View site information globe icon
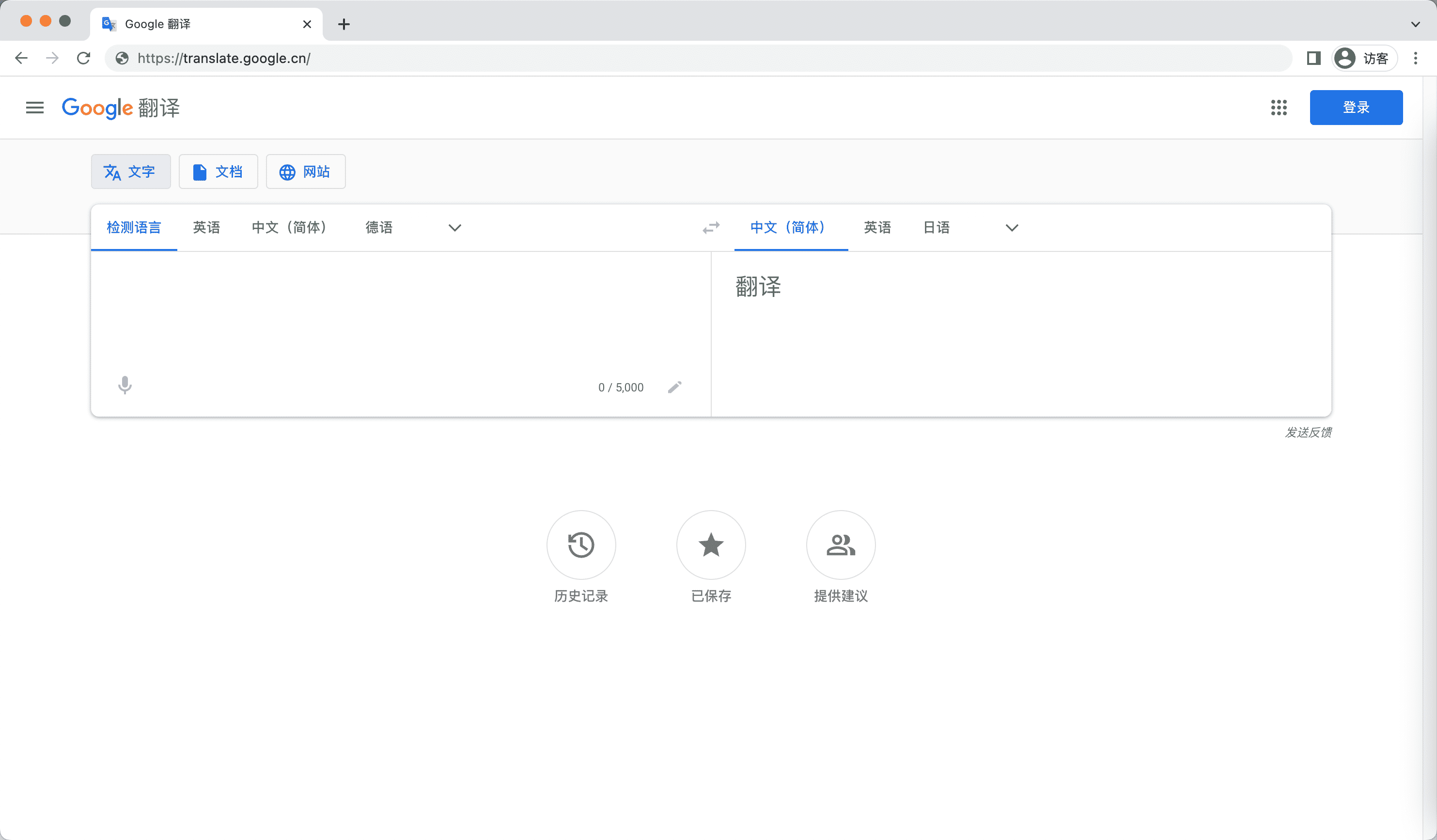 tap(122, 58)
